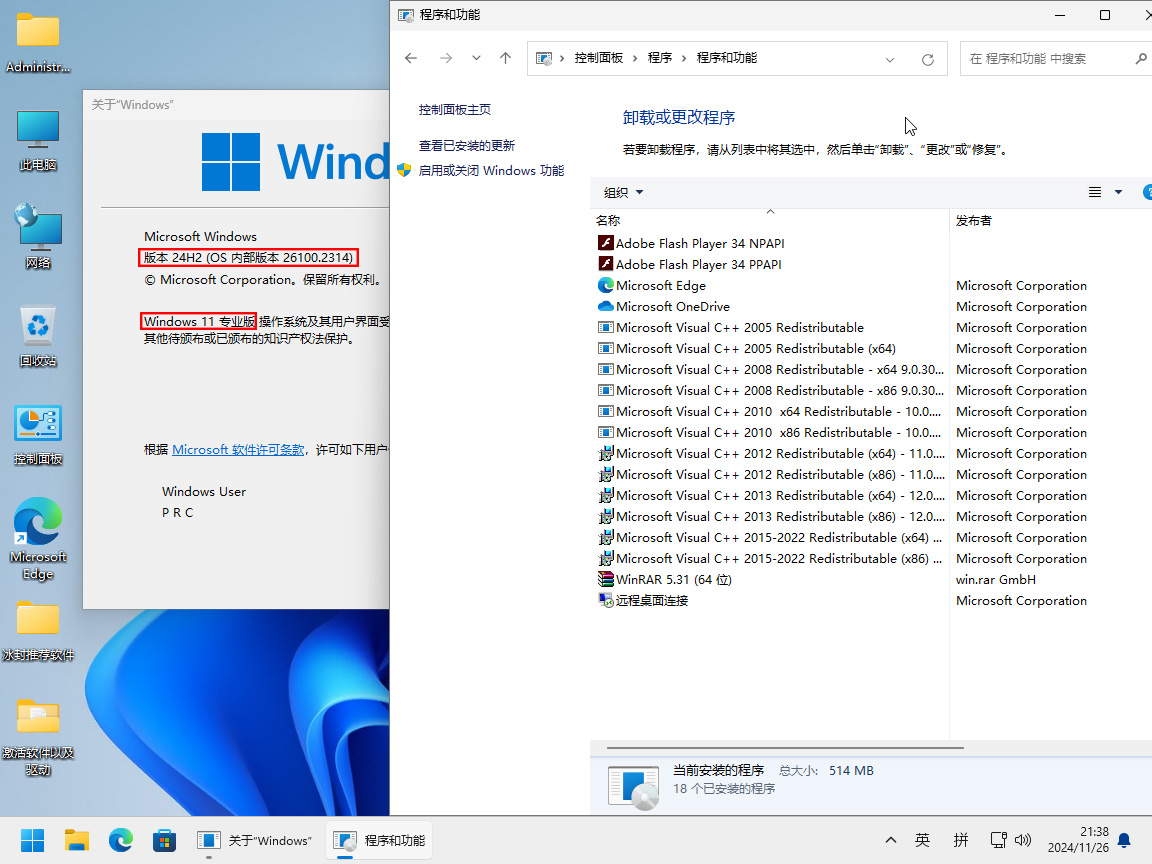Screen dimensions: 1152x864
Task: Open the 激活软件以及驱动 desktop folder
Action: pyautogui.click(x=37, y=737)
